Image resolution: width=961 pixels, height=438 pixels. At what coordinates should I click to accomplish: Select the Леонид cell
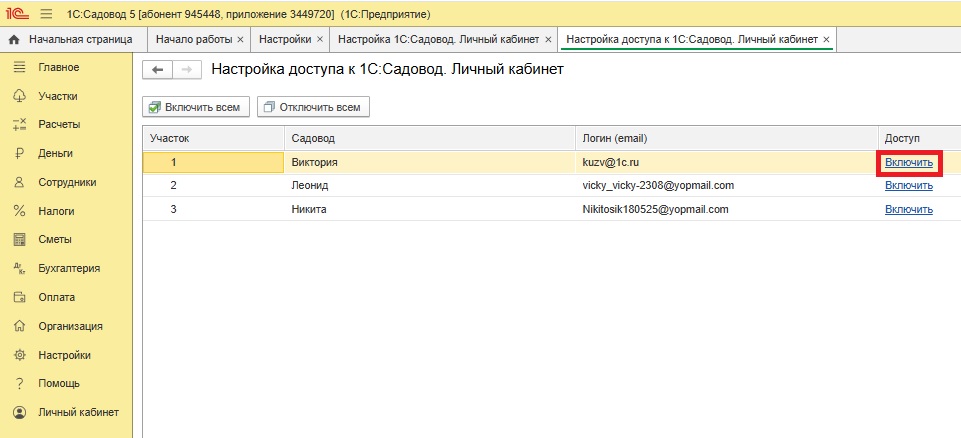(430, 186)
